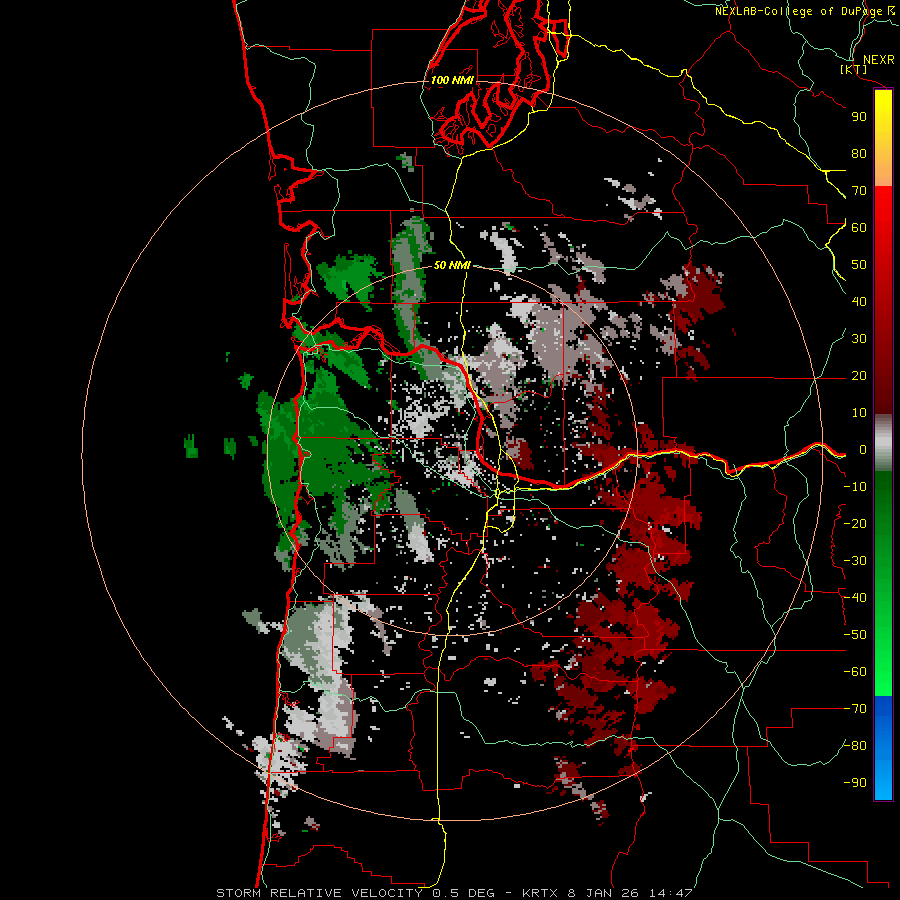The height and width of the screenshot is (900, 900).
Task: Click the 60 value on velocity scale
Action: pos(859,227)
